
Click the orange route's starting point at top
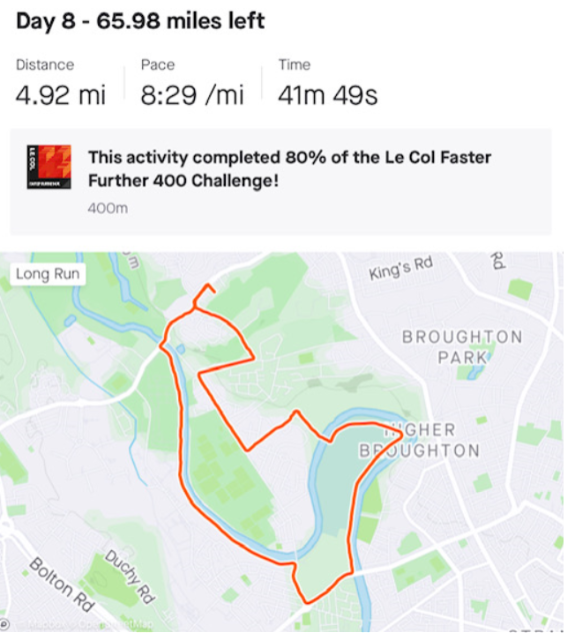click(x=213, y=291)
